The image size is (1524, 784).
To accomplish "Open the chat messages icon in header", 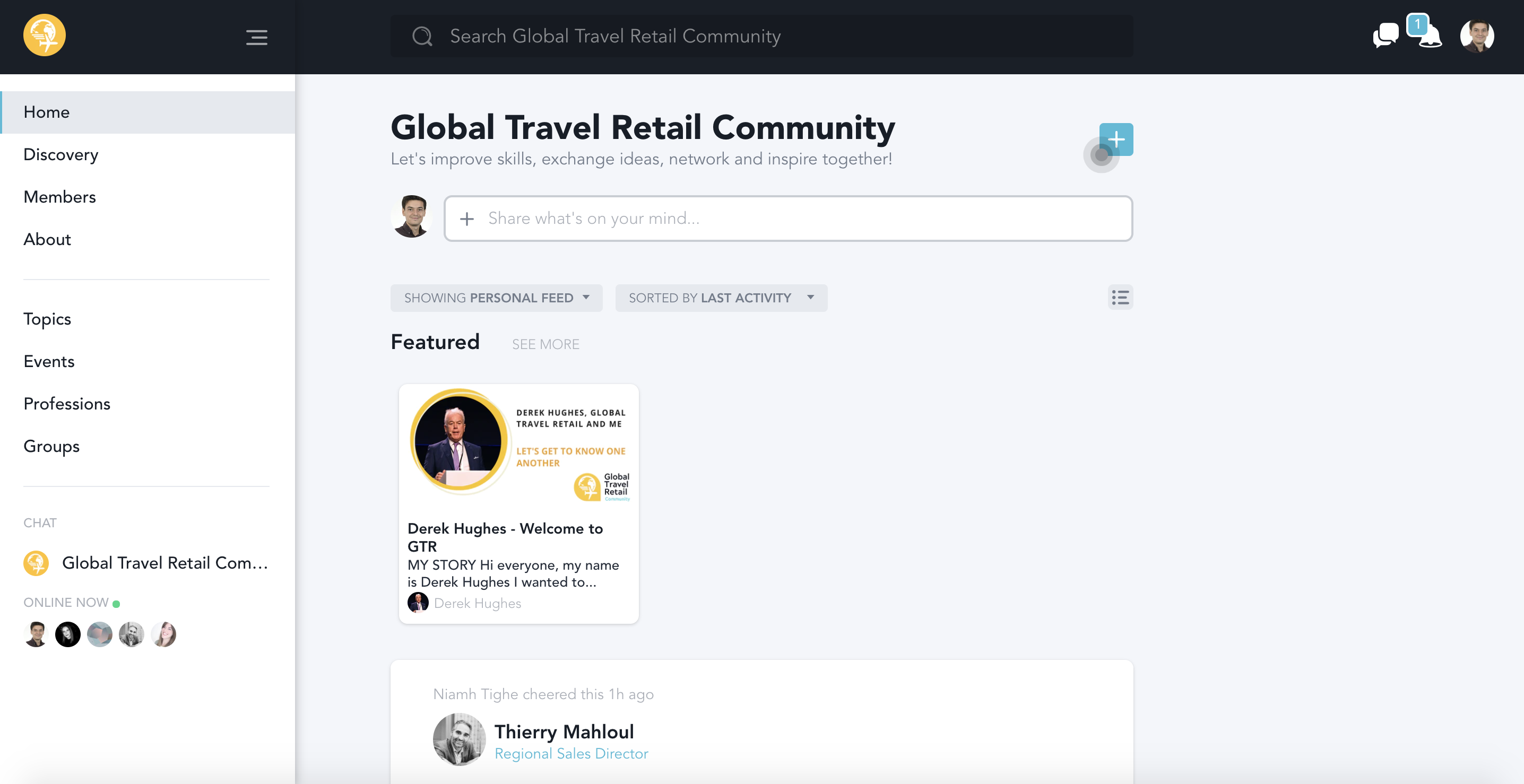I will 1386,36.
